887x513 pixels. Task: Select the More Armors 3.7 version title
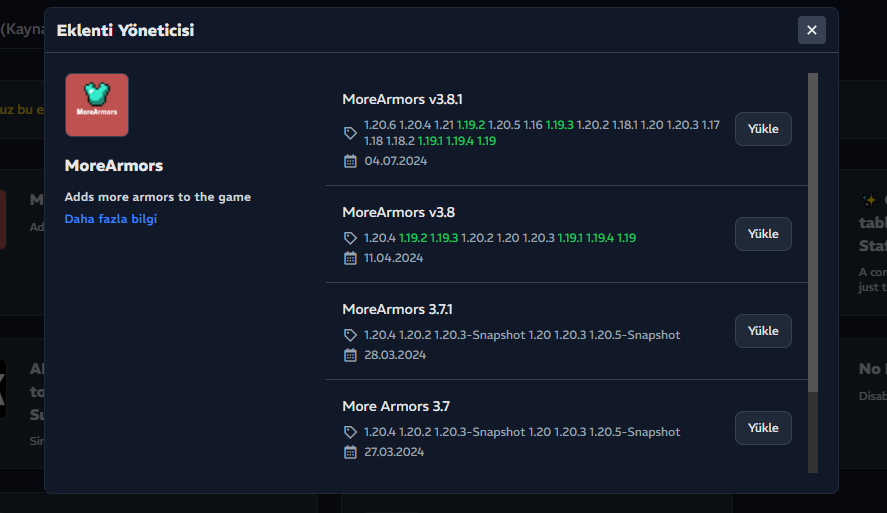(x=396, y=406)
